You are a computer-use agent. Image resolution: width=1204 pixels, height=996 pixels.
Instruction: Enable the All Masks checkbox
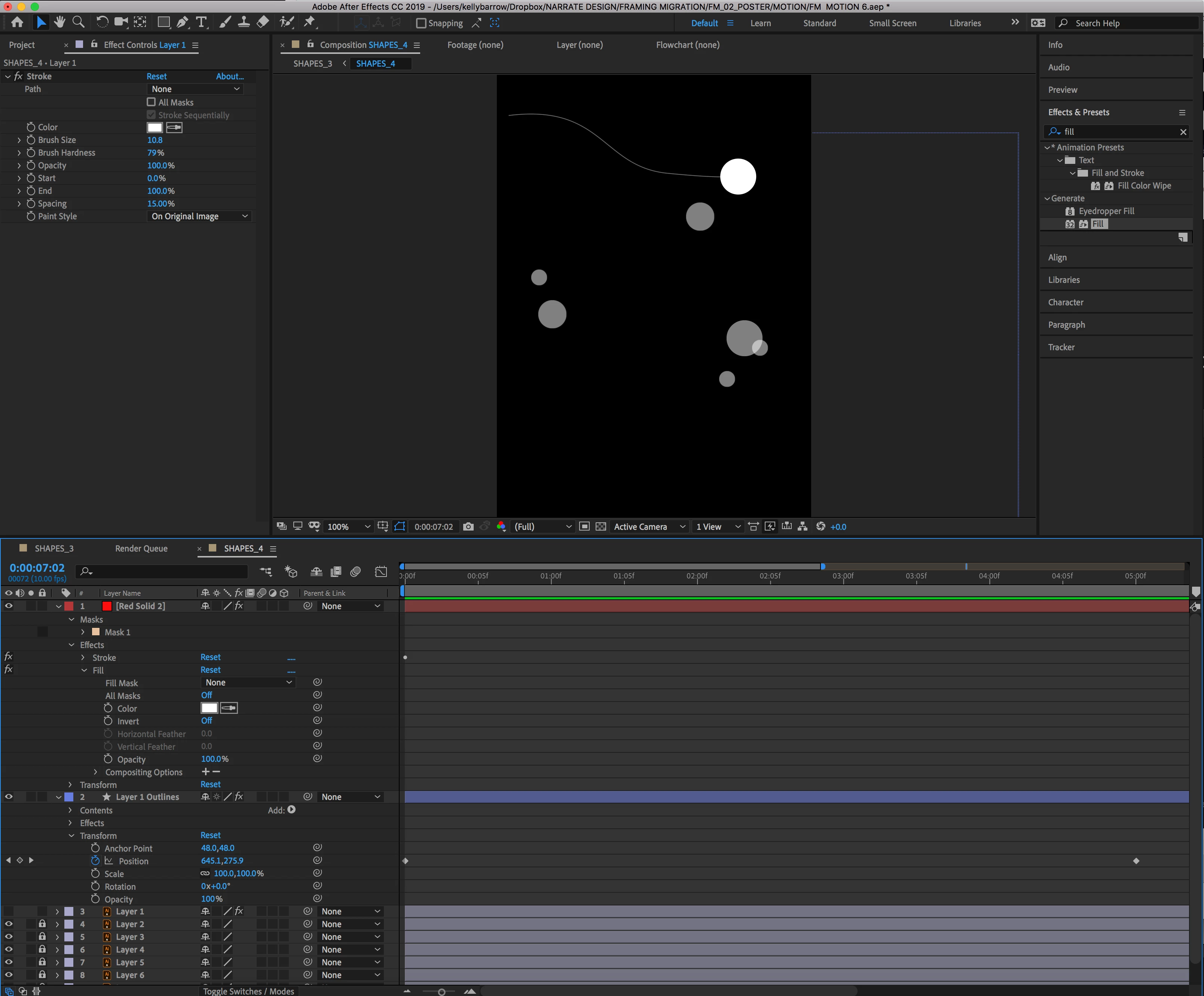coord(152,102)
